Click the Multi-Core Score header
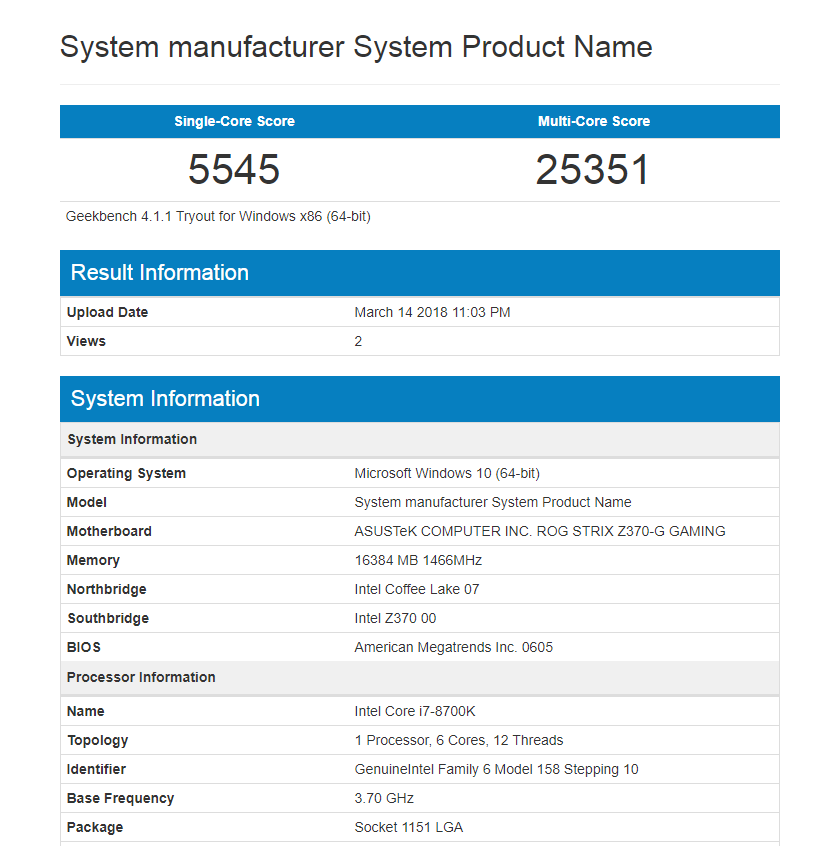Screen dimensions: 833x846 click(593, 121)
